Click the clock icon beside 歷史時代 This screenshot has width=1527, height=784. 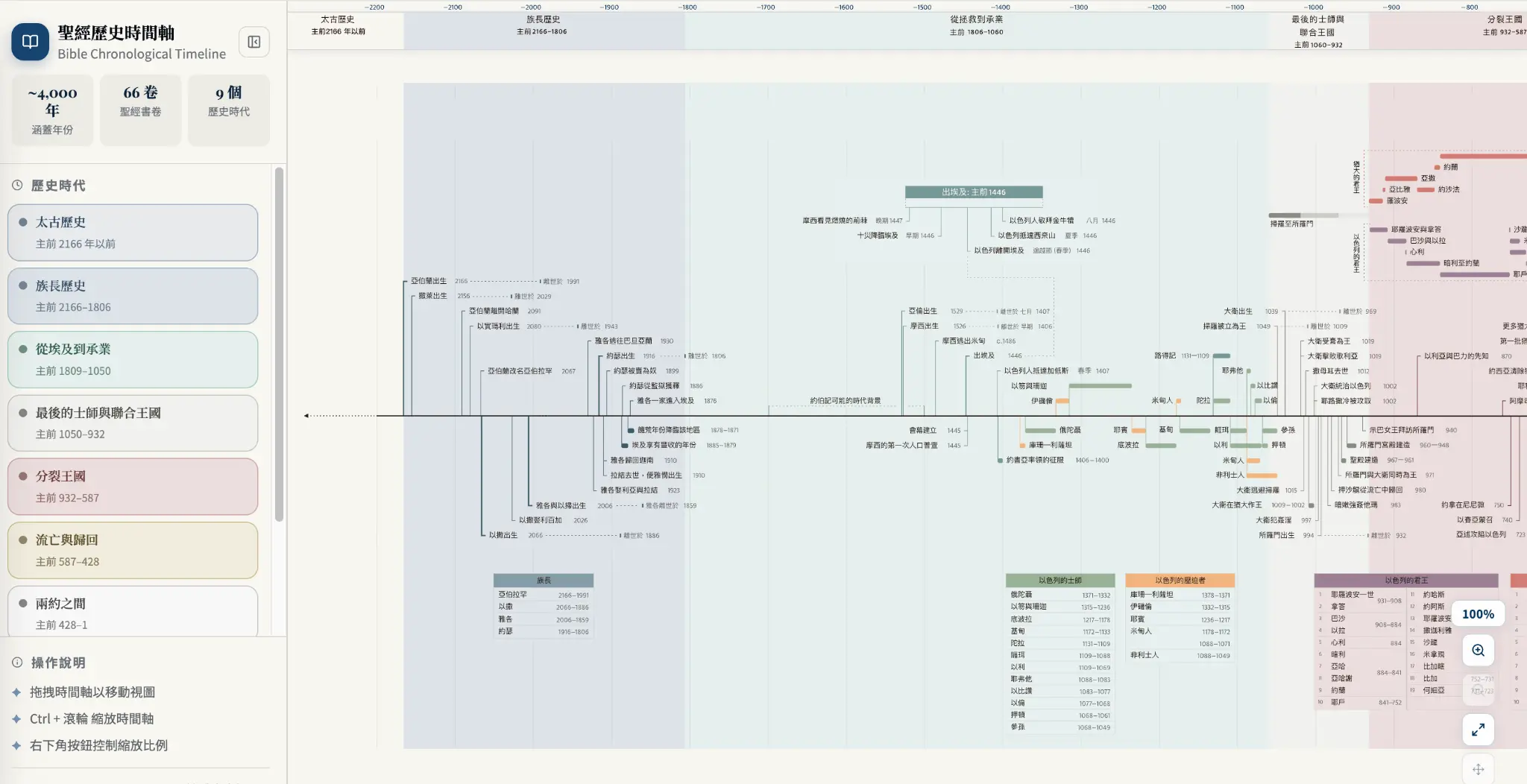tap(17, 186)
